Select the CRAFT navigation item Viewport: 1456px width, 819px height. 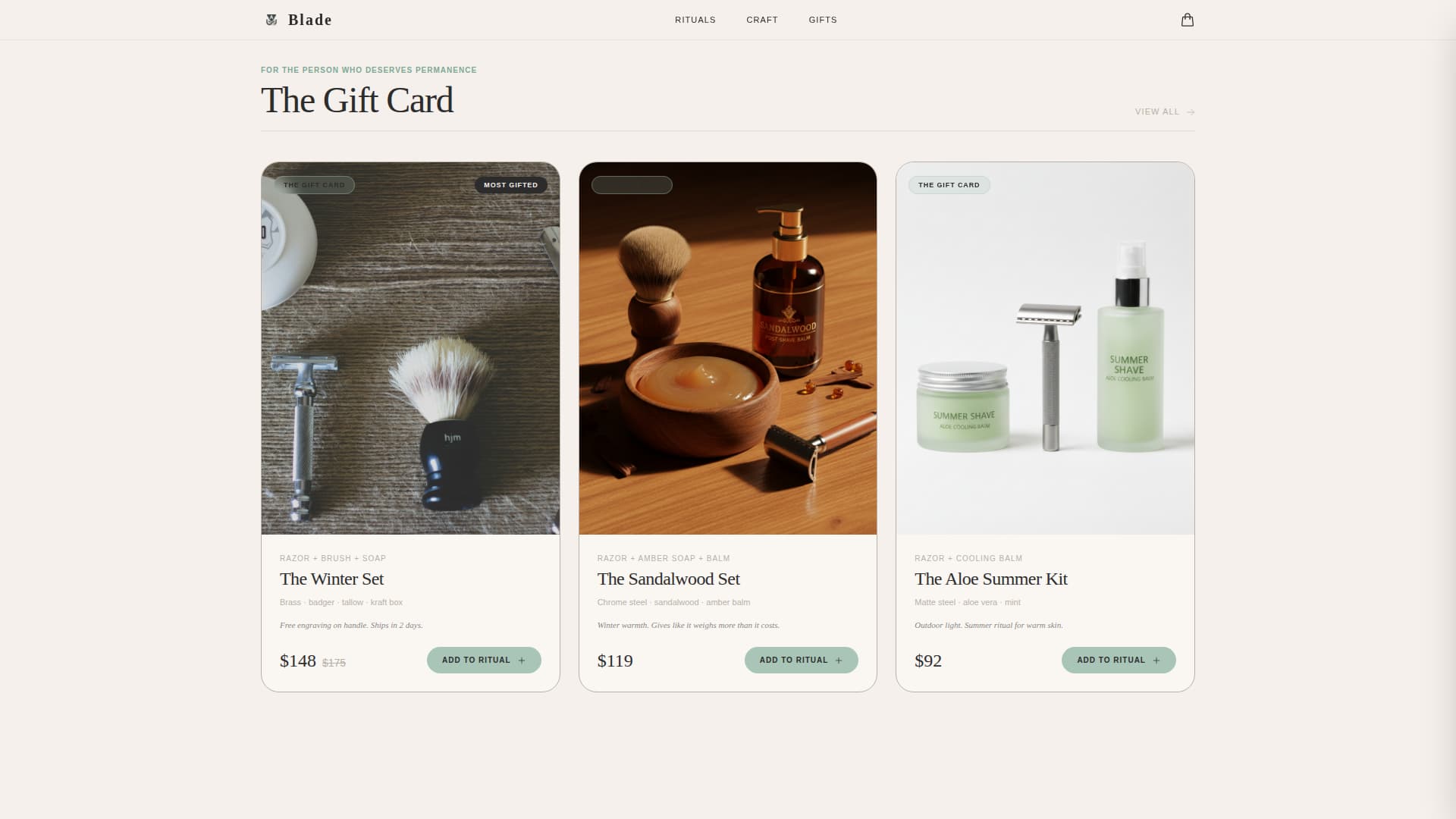(761, 20)
